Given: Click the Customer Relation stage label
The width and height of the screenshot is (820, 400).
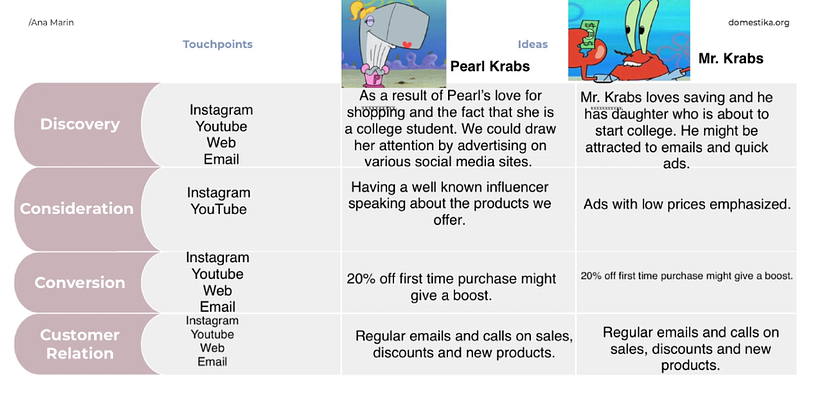Looking at the screenshot, I should click(x=80, y=344).
